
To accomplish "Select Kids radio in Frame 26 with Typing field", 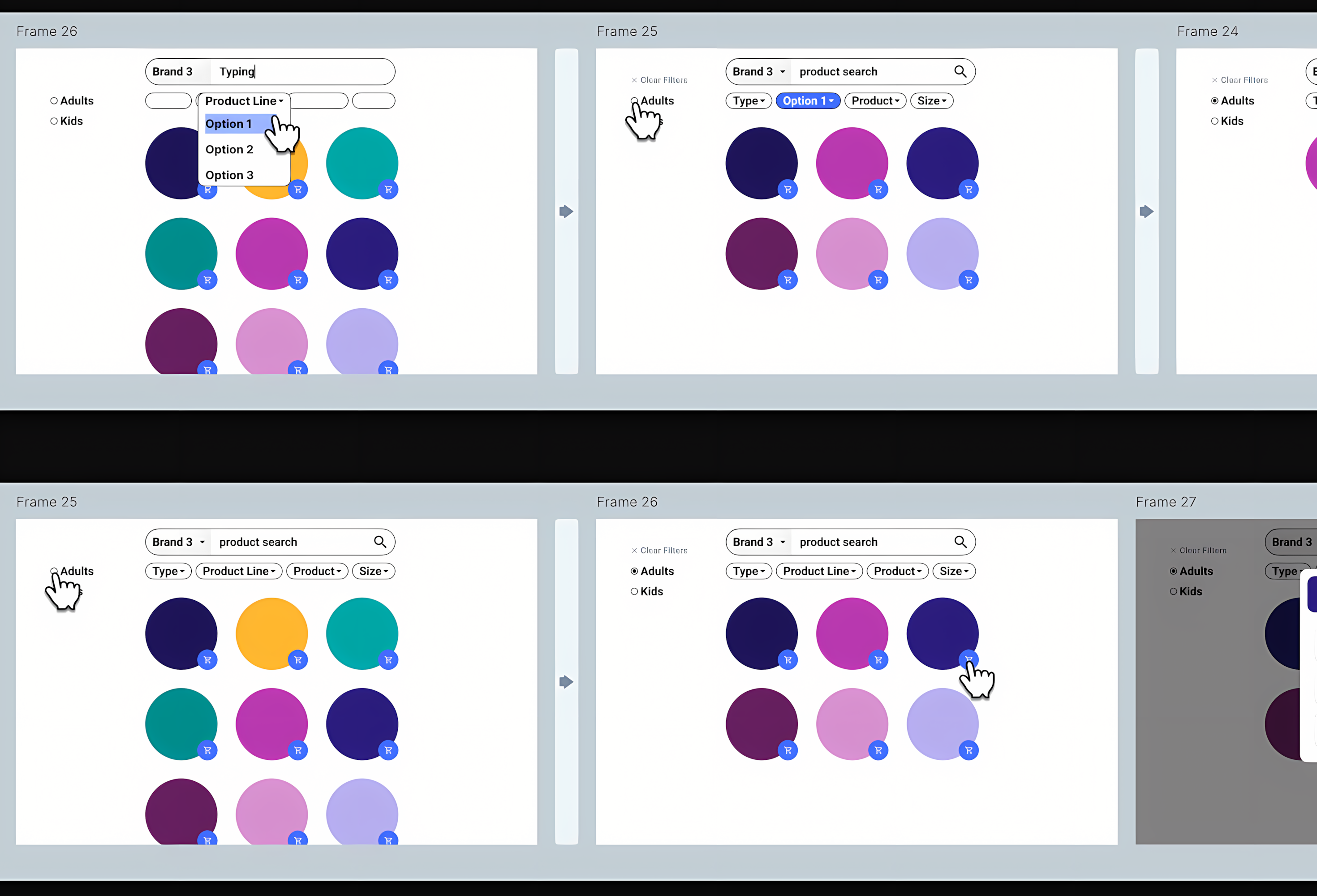I will (x=54, y=121).
